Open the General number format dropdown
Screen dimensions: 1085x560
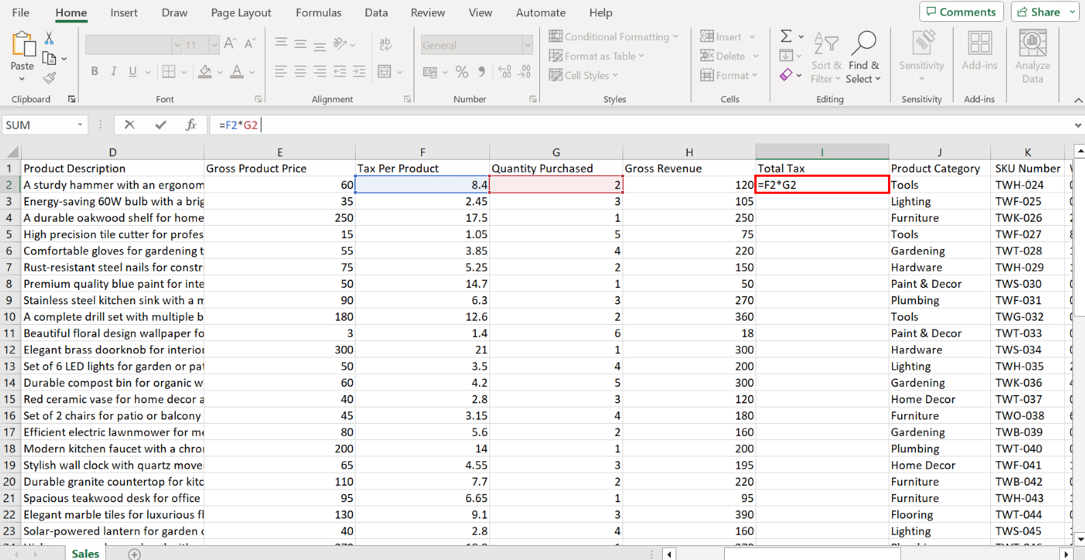(527, 45)
